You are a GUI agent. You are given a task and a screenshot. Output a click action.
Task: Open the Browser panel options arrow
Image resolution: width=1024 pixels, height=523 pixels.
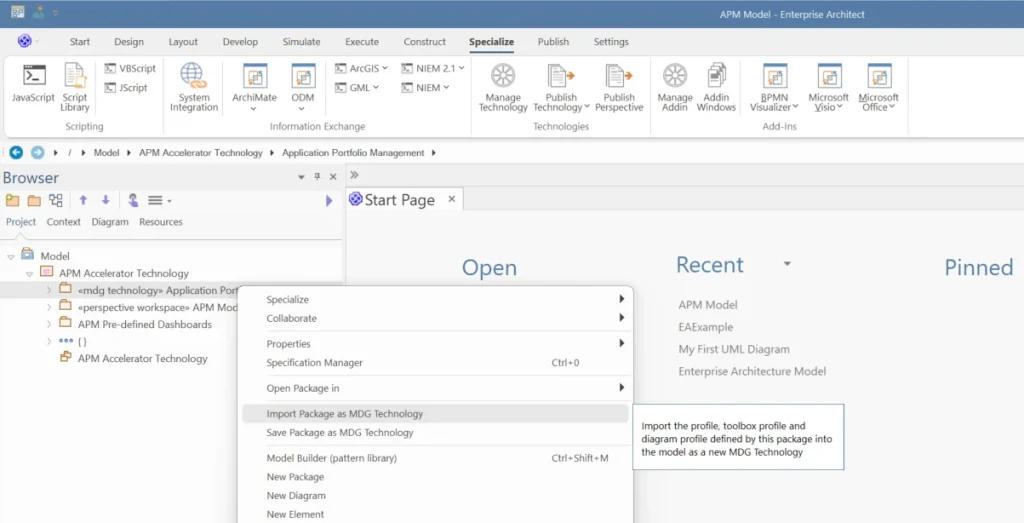pyautogui.click(x=302, y=177)
